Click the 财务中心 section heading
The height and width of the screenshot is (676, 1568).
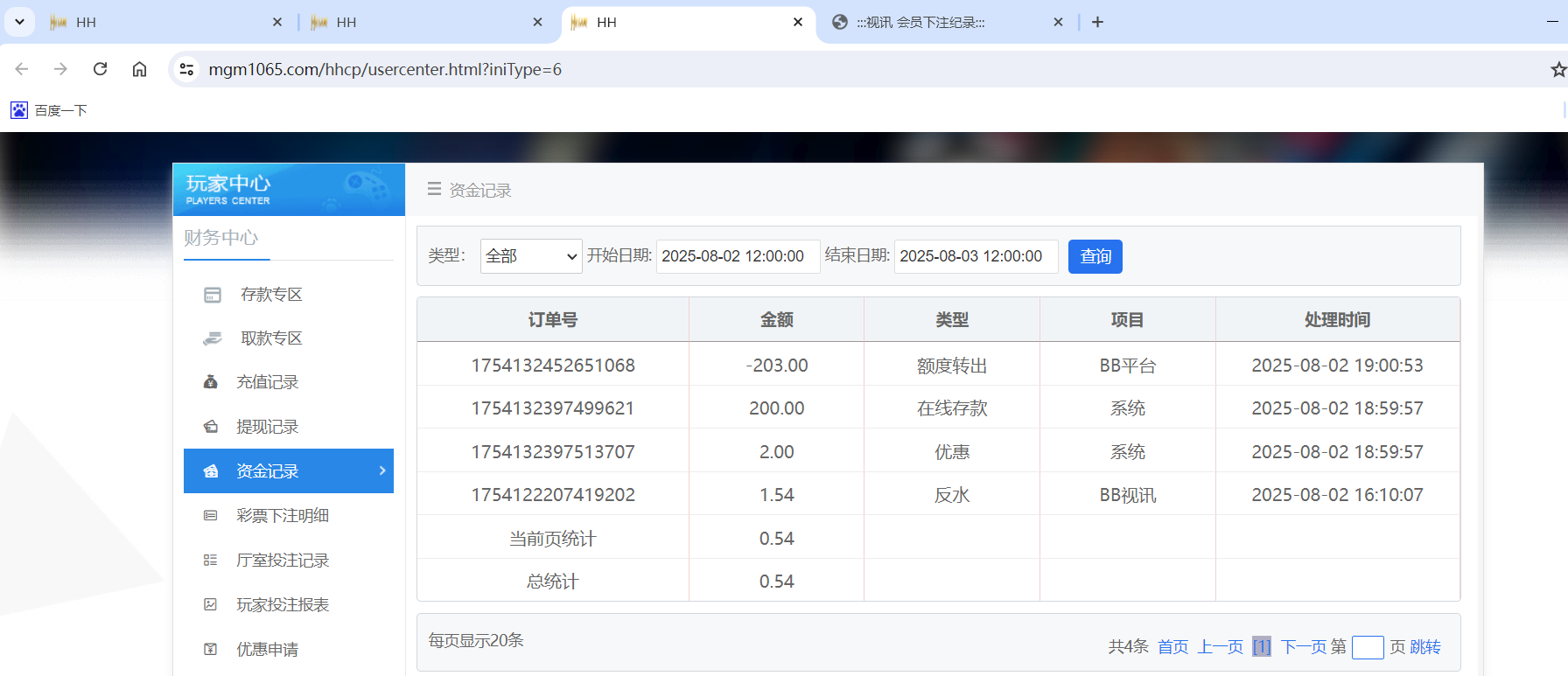[x=220, y=238]
